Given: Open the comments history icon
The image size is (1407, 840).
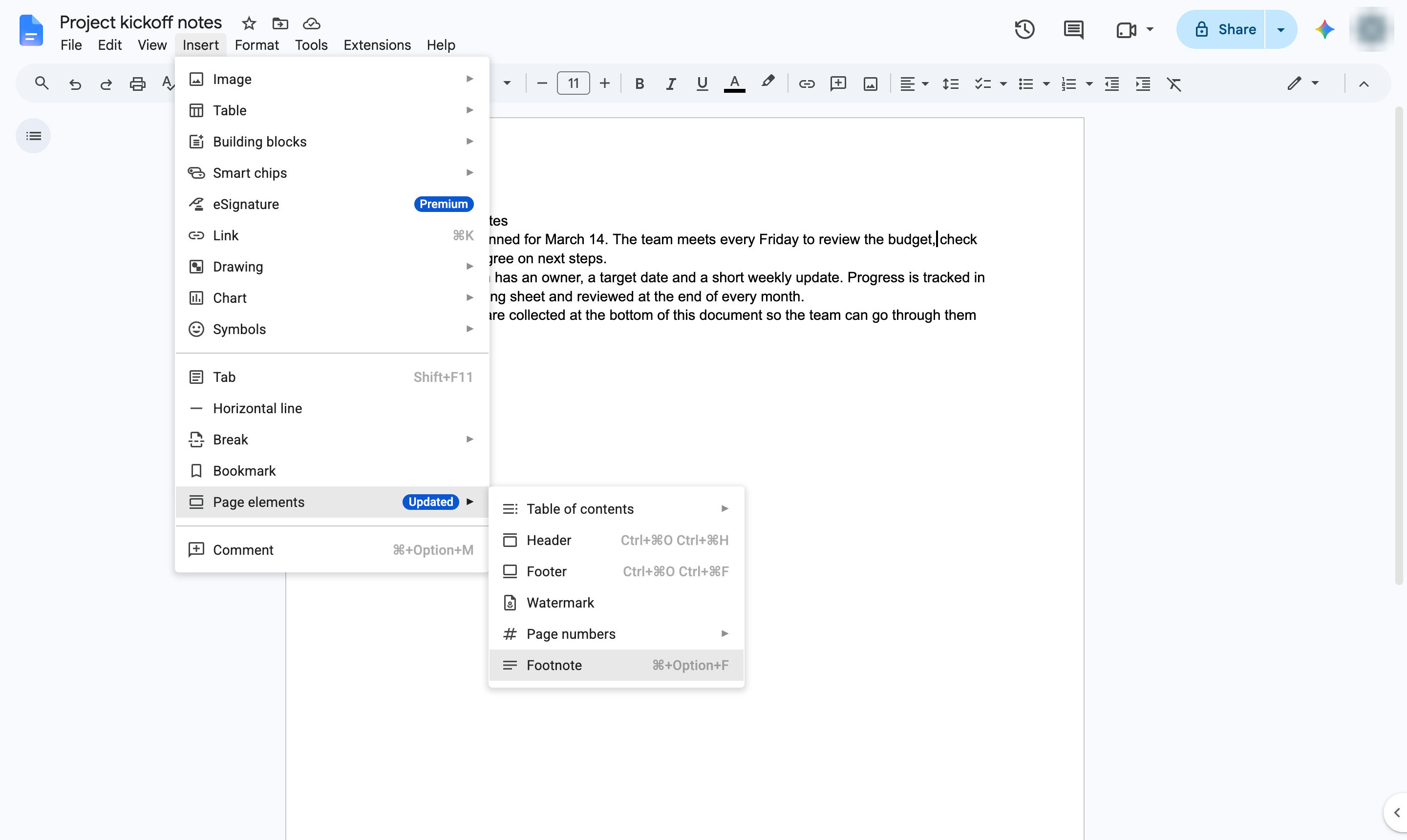Looking at the screenshot, I should (1073, 29).
